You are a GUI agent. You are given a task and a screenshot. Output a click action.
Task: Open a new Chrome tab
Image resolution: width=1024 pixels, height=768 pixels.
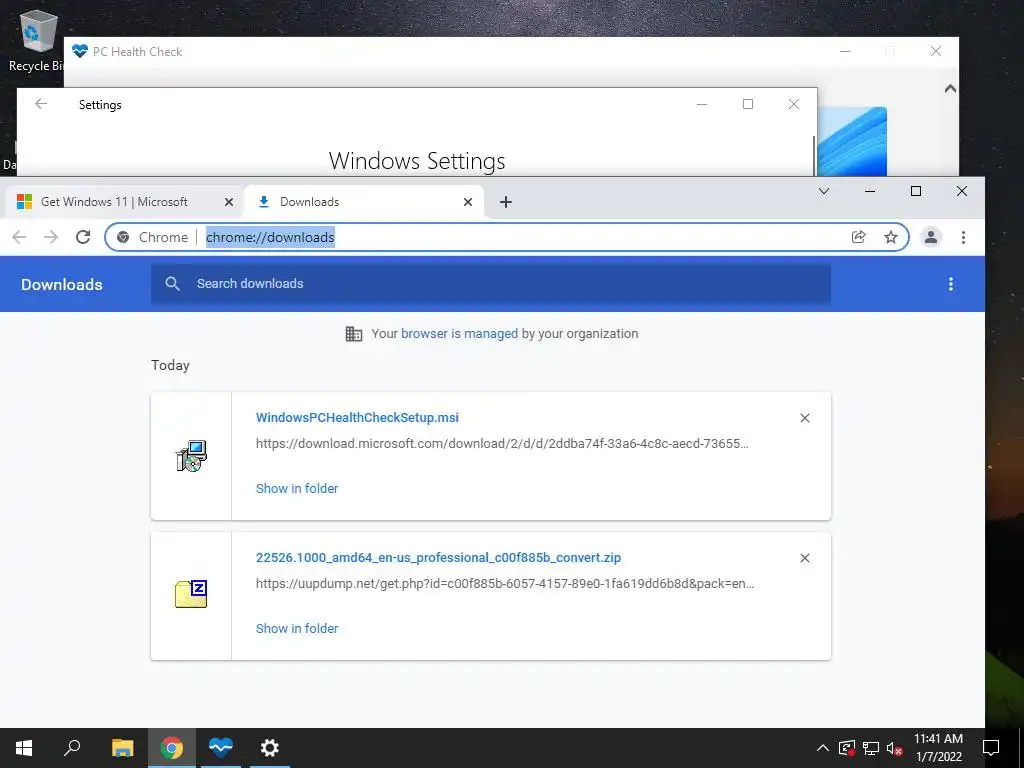tap(505, 202)
